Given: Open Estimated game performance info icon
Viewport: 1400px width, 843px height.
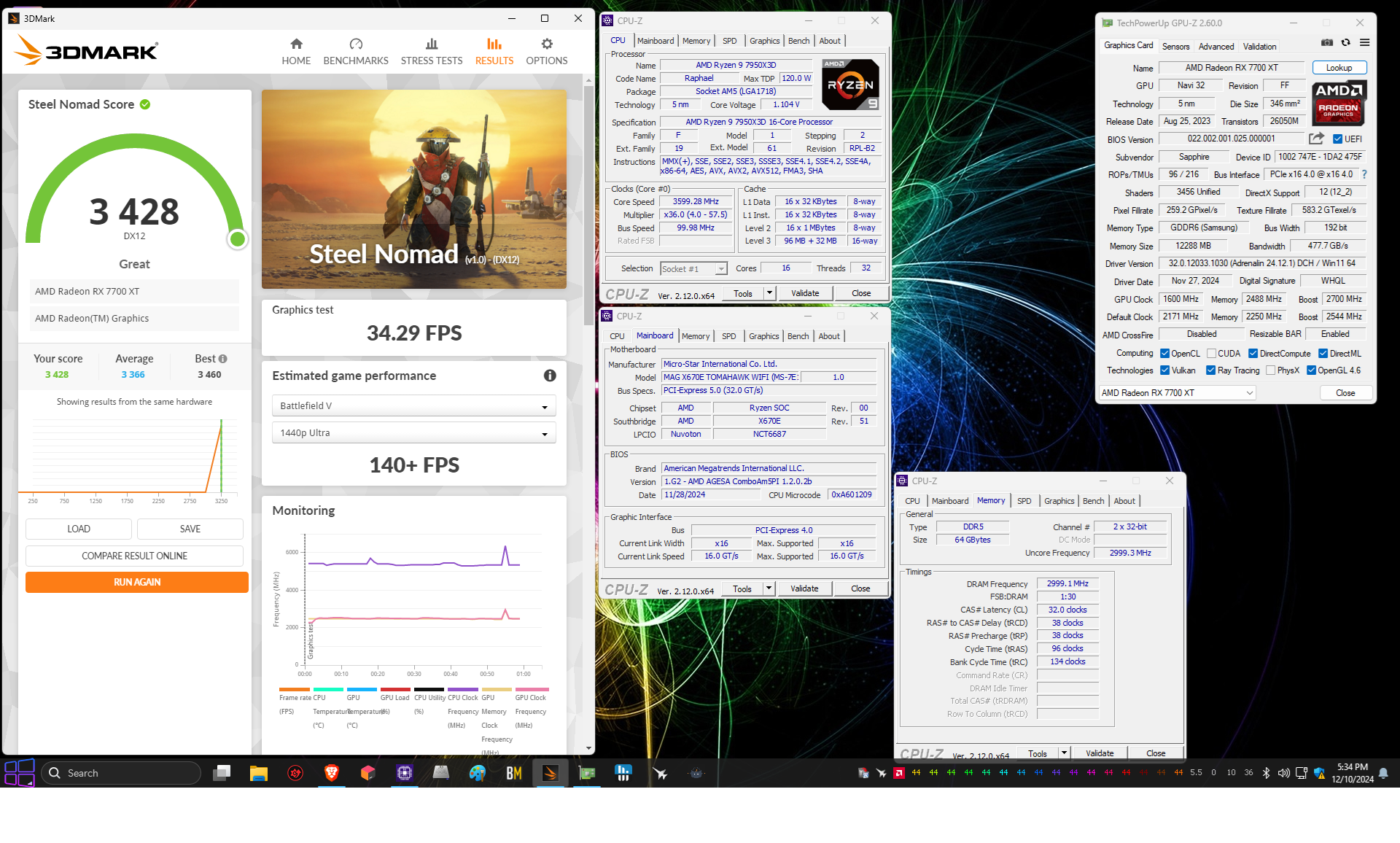Looking at the screenshot, I should tap(550, 376).
